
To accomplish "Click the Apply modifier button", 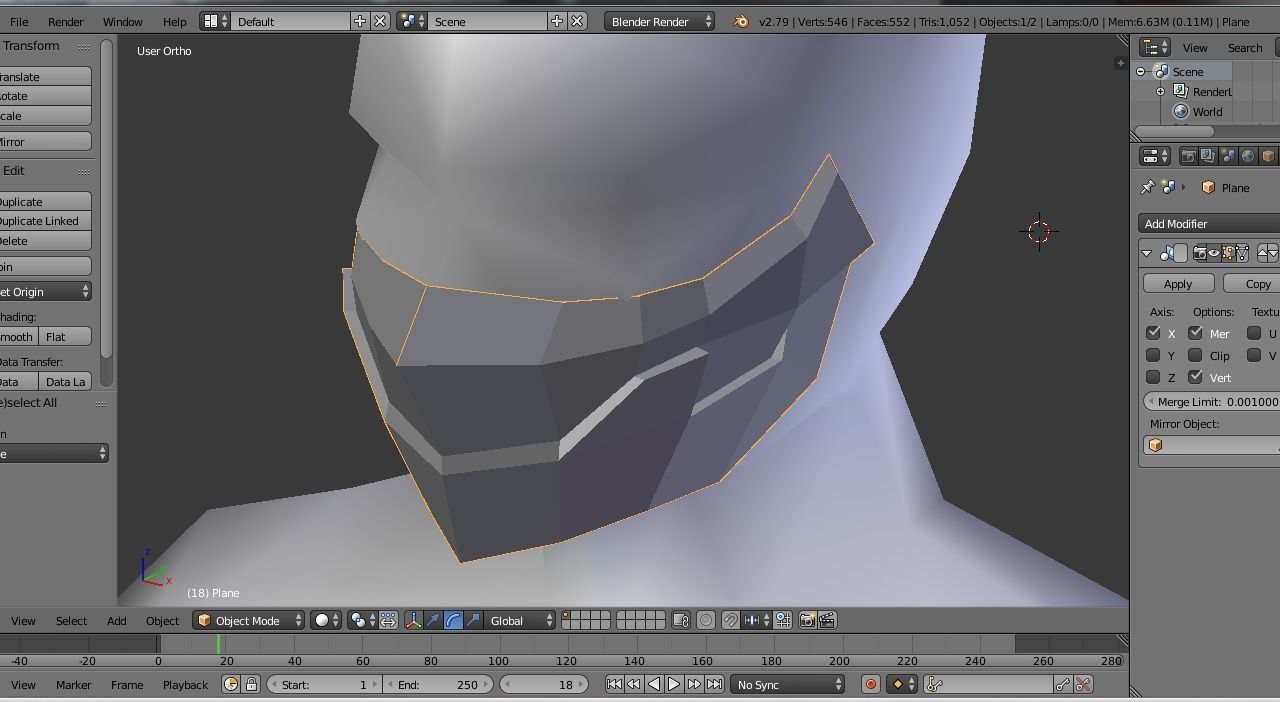I will 1178,284.
